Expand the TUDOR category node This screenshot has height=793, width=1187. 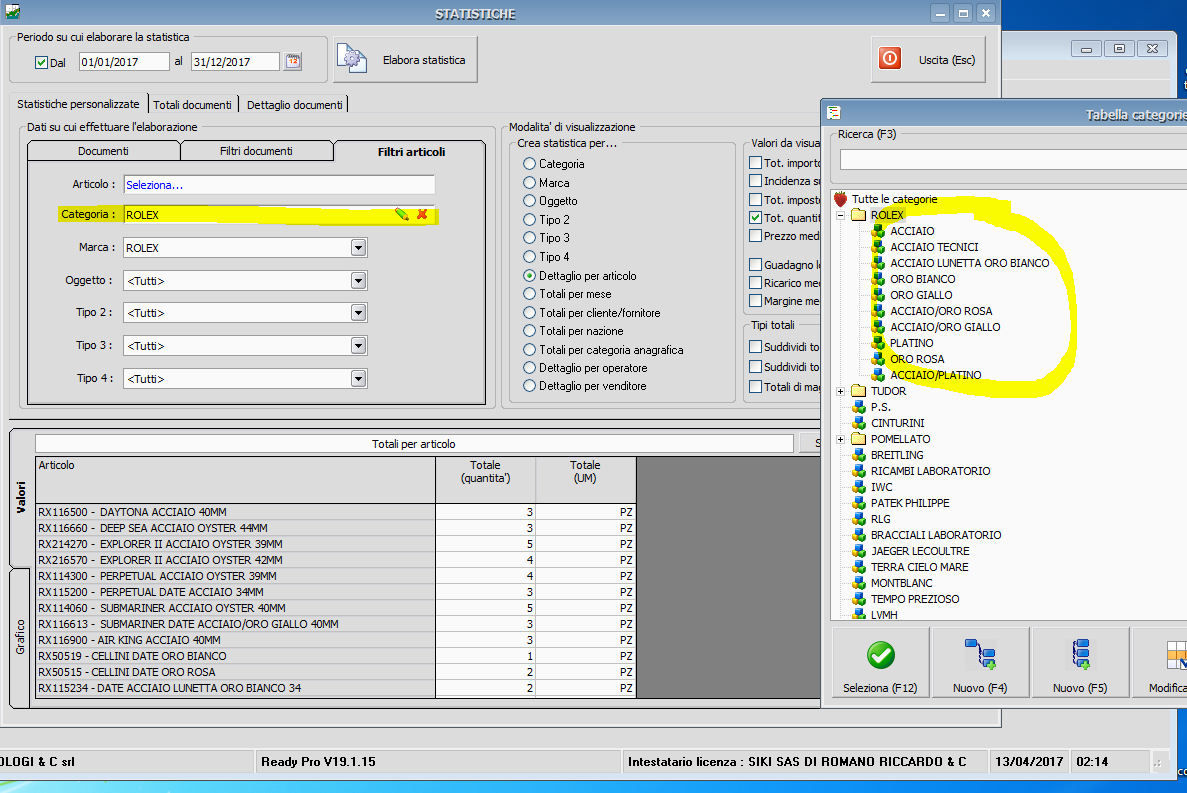coord(840,391)
